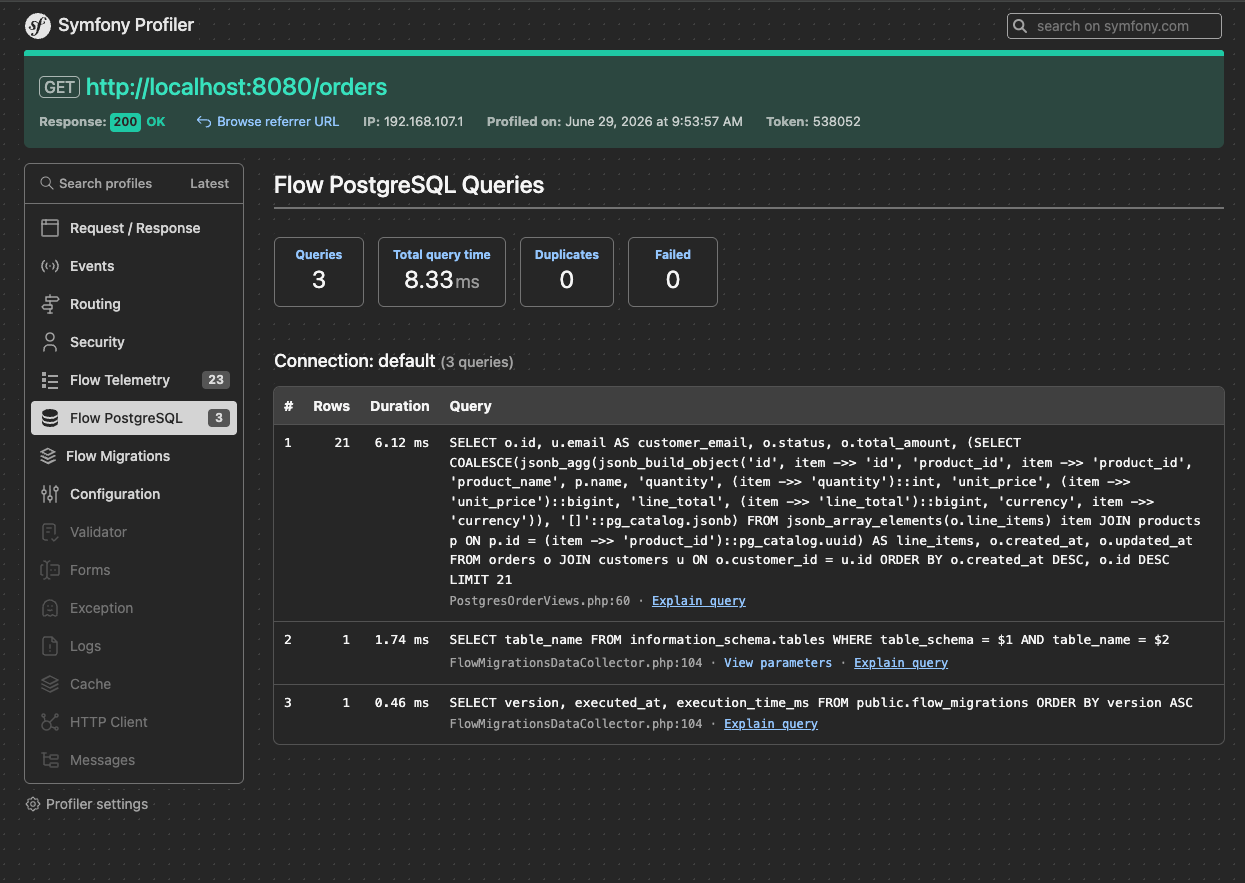Click the Configuration sliders icon

50,494
